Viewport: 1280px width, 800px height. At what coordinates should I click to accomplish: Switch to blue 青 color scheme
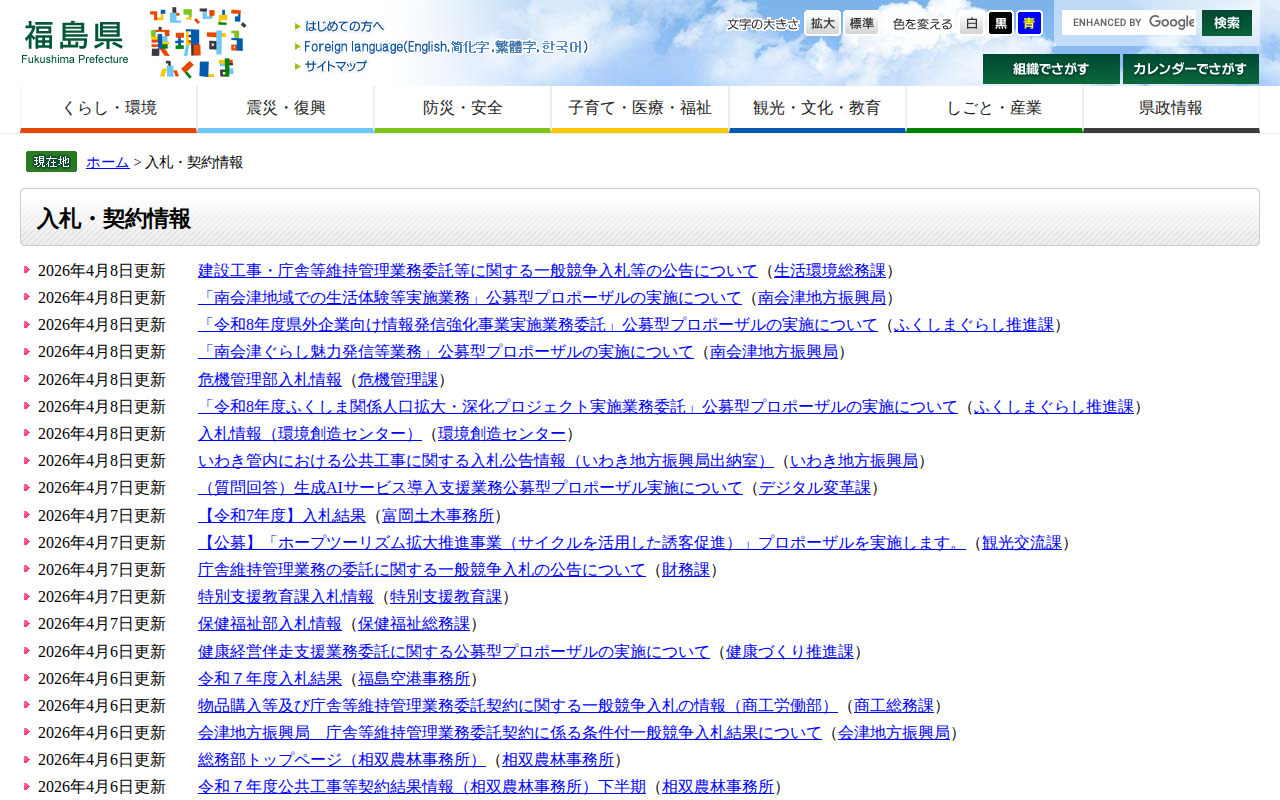click(x=1029, y=23)
